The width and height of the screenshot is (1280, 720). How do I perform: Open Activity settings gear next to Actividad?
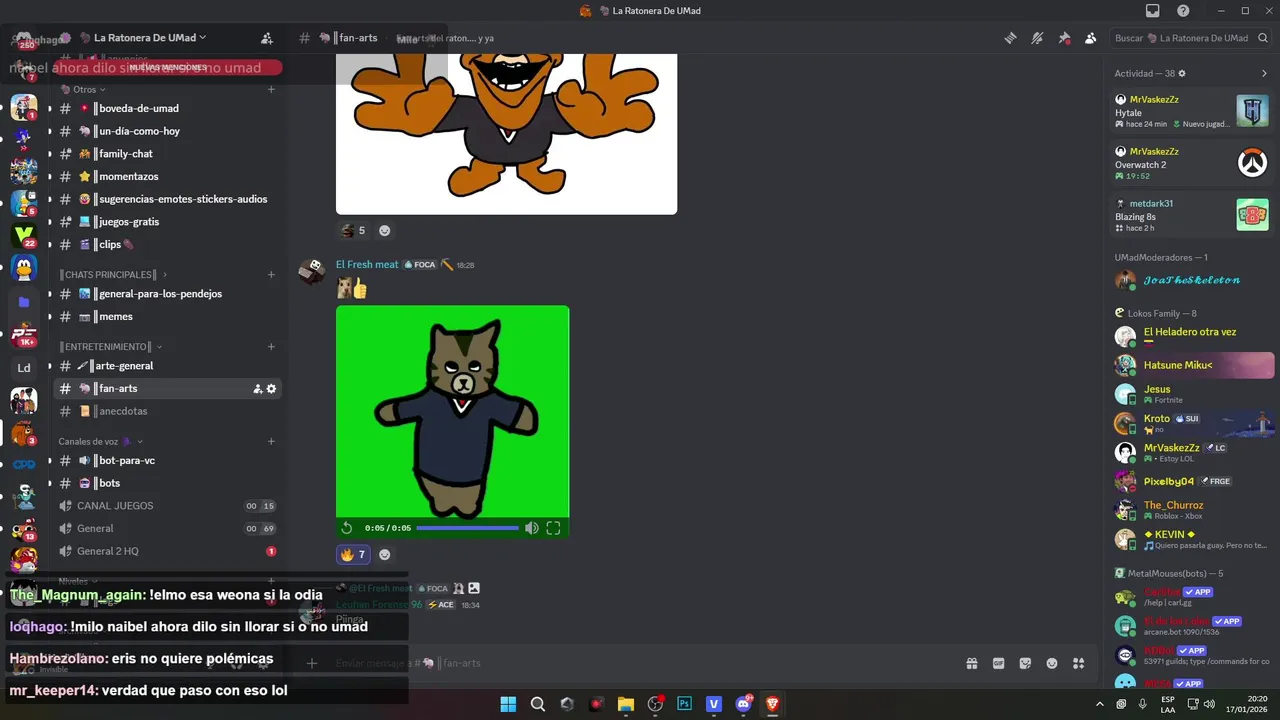(1182, 73)
